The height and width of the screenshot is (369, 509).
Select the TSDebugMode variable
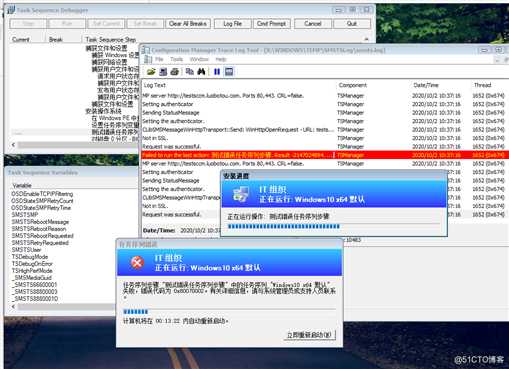[30, 257]
